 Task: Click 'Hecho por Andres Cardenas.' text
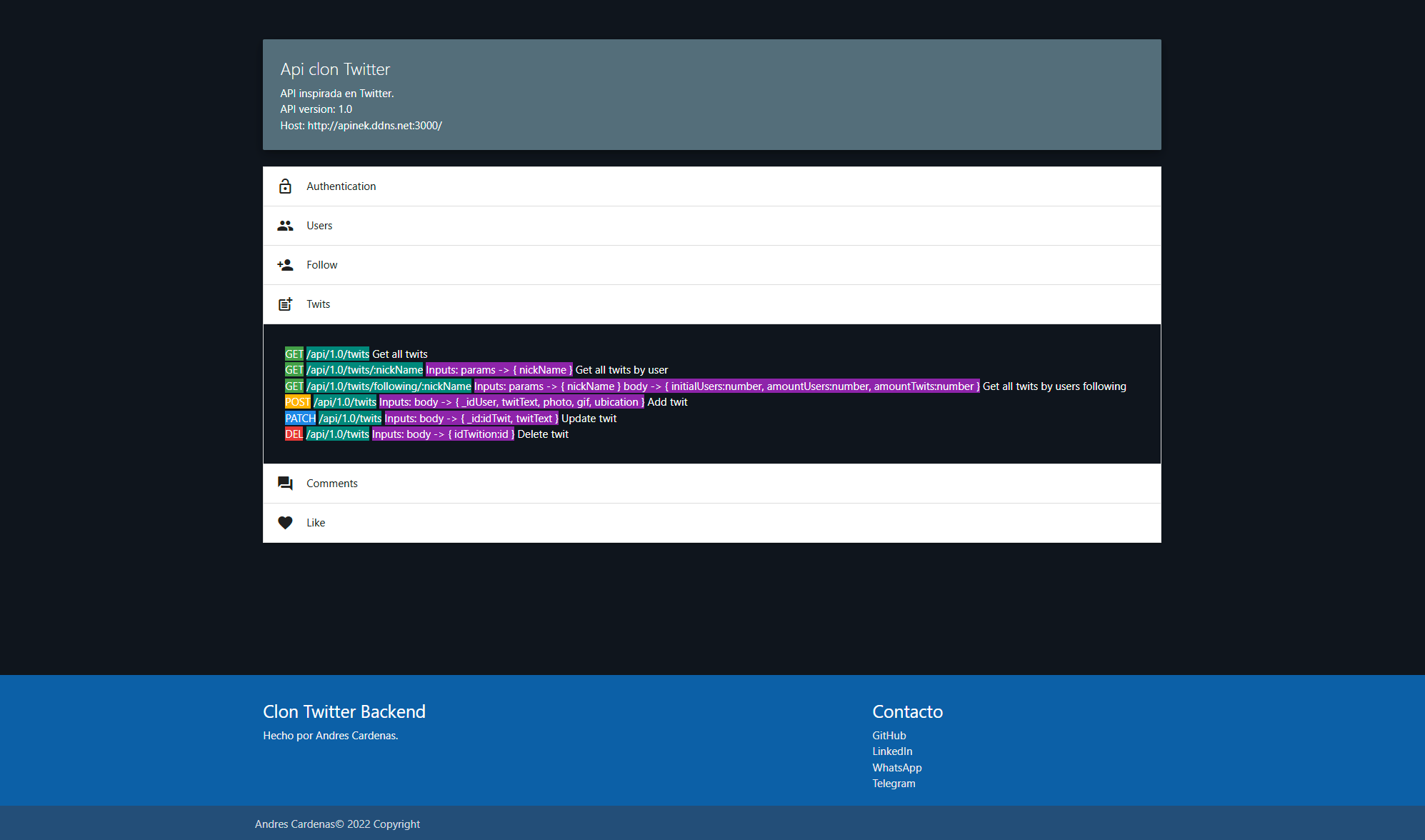331,736
